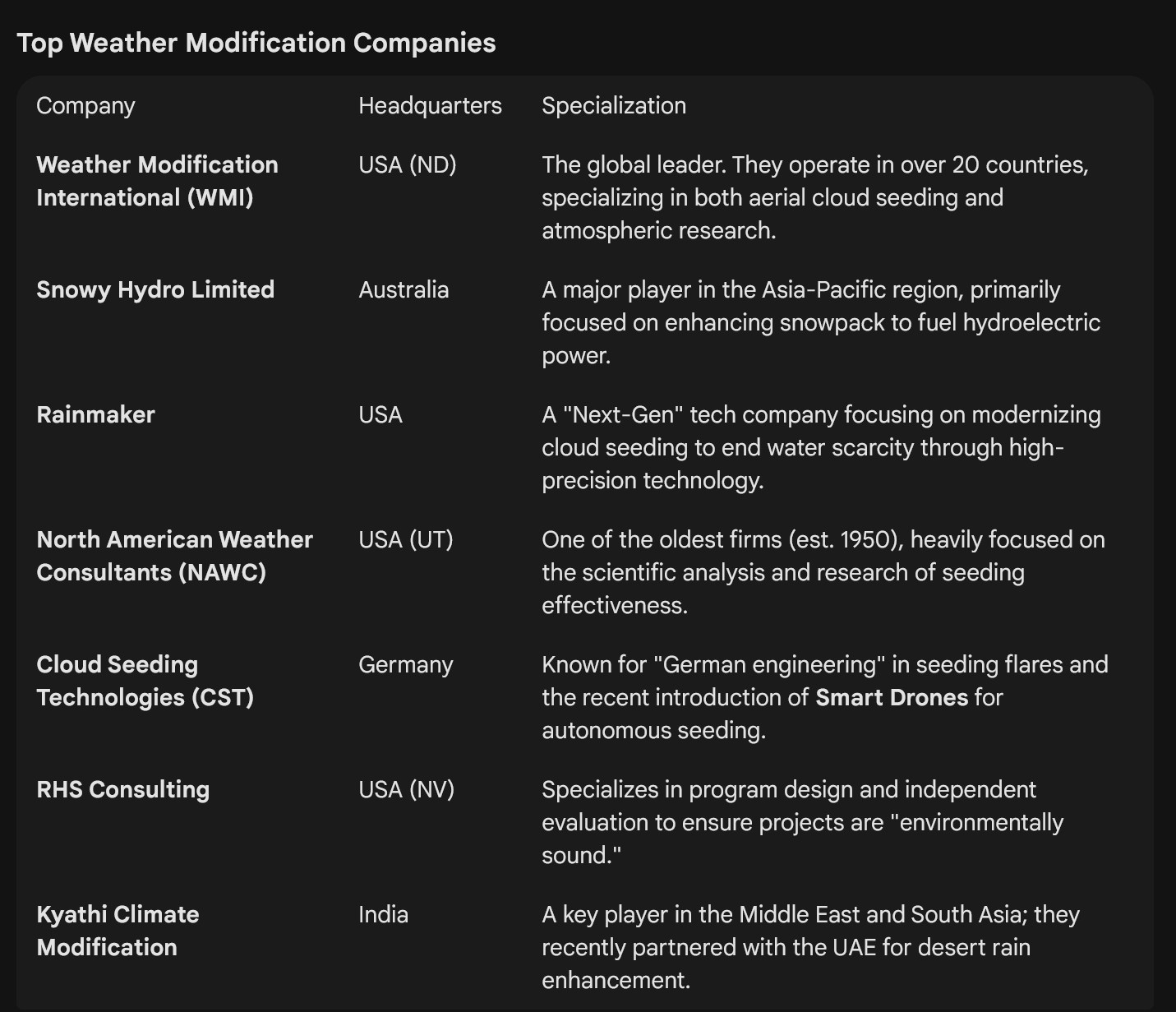Click the "Rainmaker" company name

pyautogui.click(x=95, y=414)
